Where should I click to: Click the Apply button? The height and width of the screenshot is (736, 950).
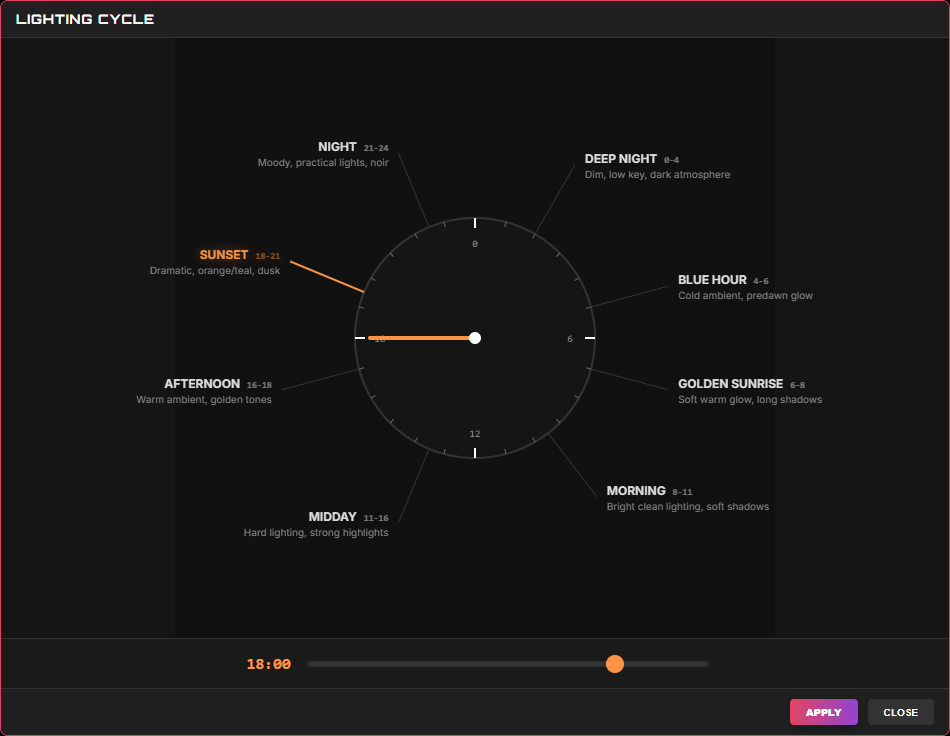click(x=823, y=712)
